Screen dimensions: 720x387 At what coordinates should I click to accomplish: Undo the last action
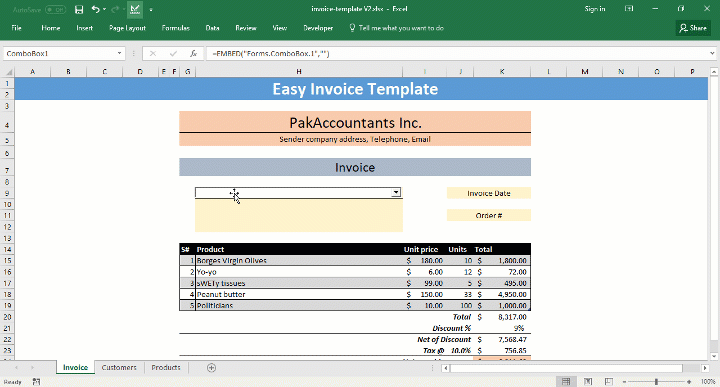95,9
